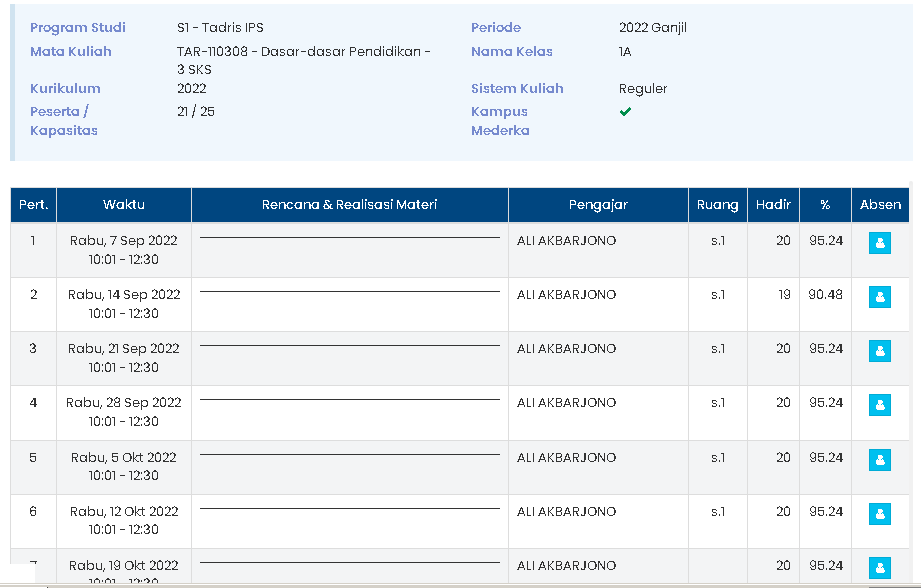Screen dimensions: 921x588
Task: Click the Absen column header
Action: [x=880, y=205]
